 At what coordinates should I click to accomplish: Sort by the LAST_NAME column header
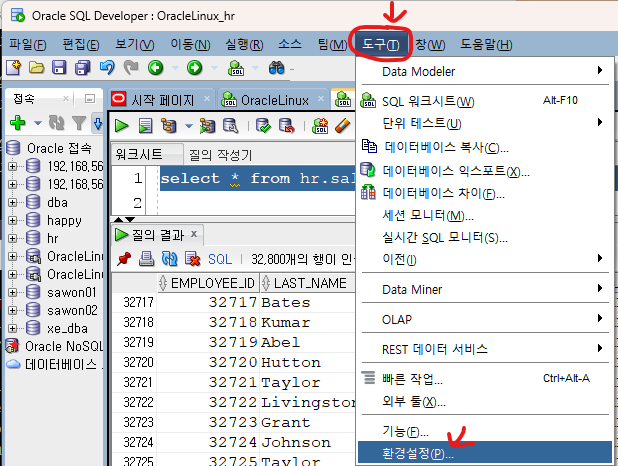[307, 283]
